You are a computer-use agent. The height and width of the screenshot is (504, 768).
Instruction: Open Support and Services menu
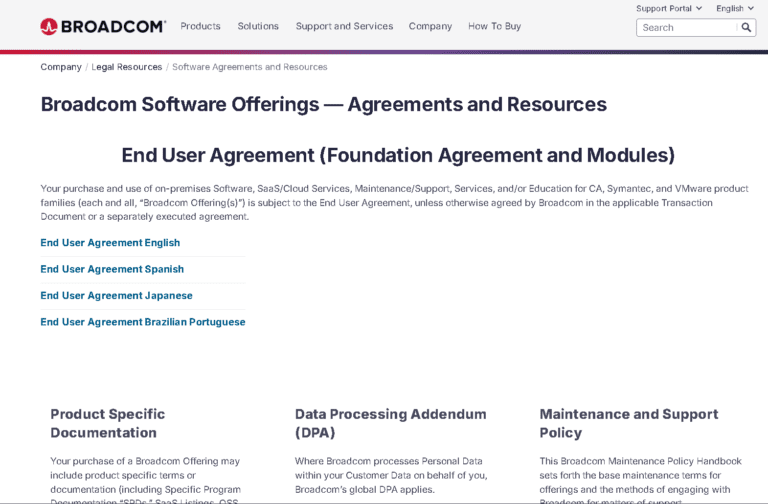tap(344, 26)
